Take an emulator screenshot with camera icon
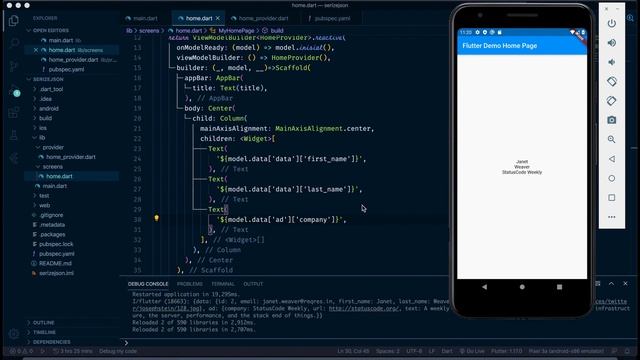 pos(611,120)
